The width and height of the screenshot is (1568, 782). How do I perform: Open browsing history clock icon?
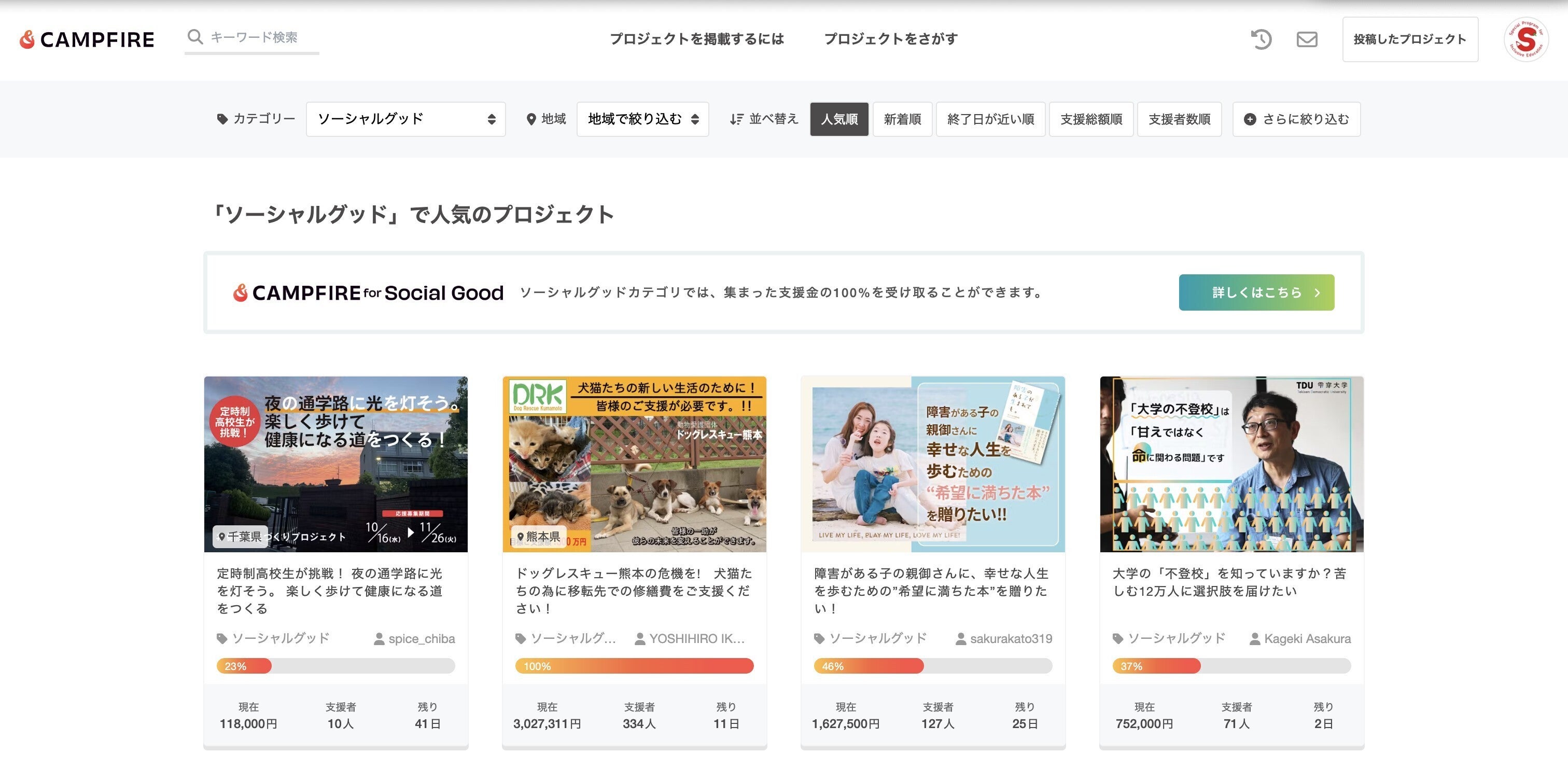pyautogui.click(x=1261, y=39)
